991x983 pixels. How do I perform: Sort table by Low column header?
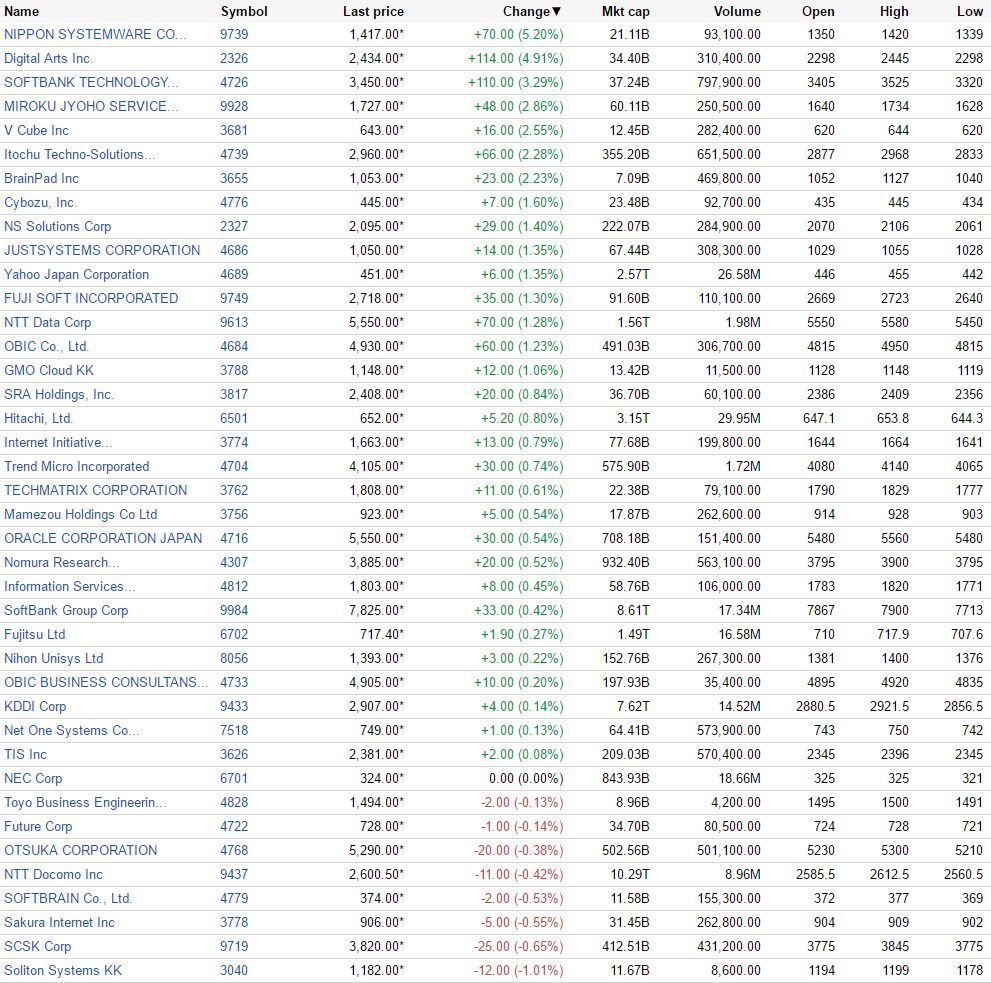[x=970, y=11]
